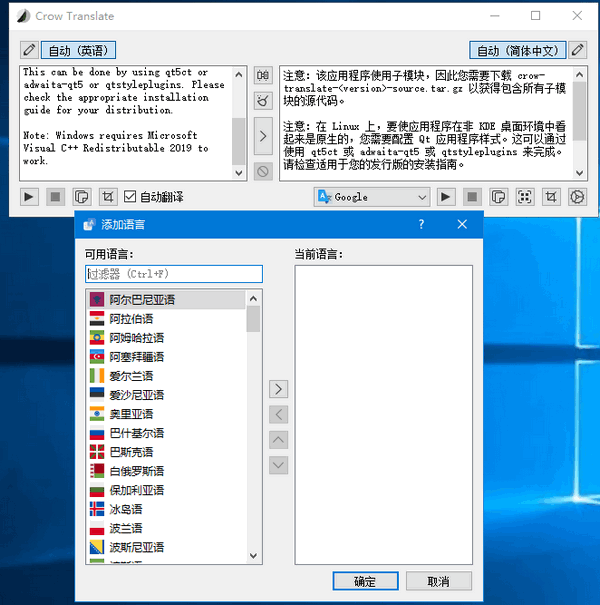Select 阿塞拜疆语 in the list
600x605 pixels.
[x=166, y=357]
